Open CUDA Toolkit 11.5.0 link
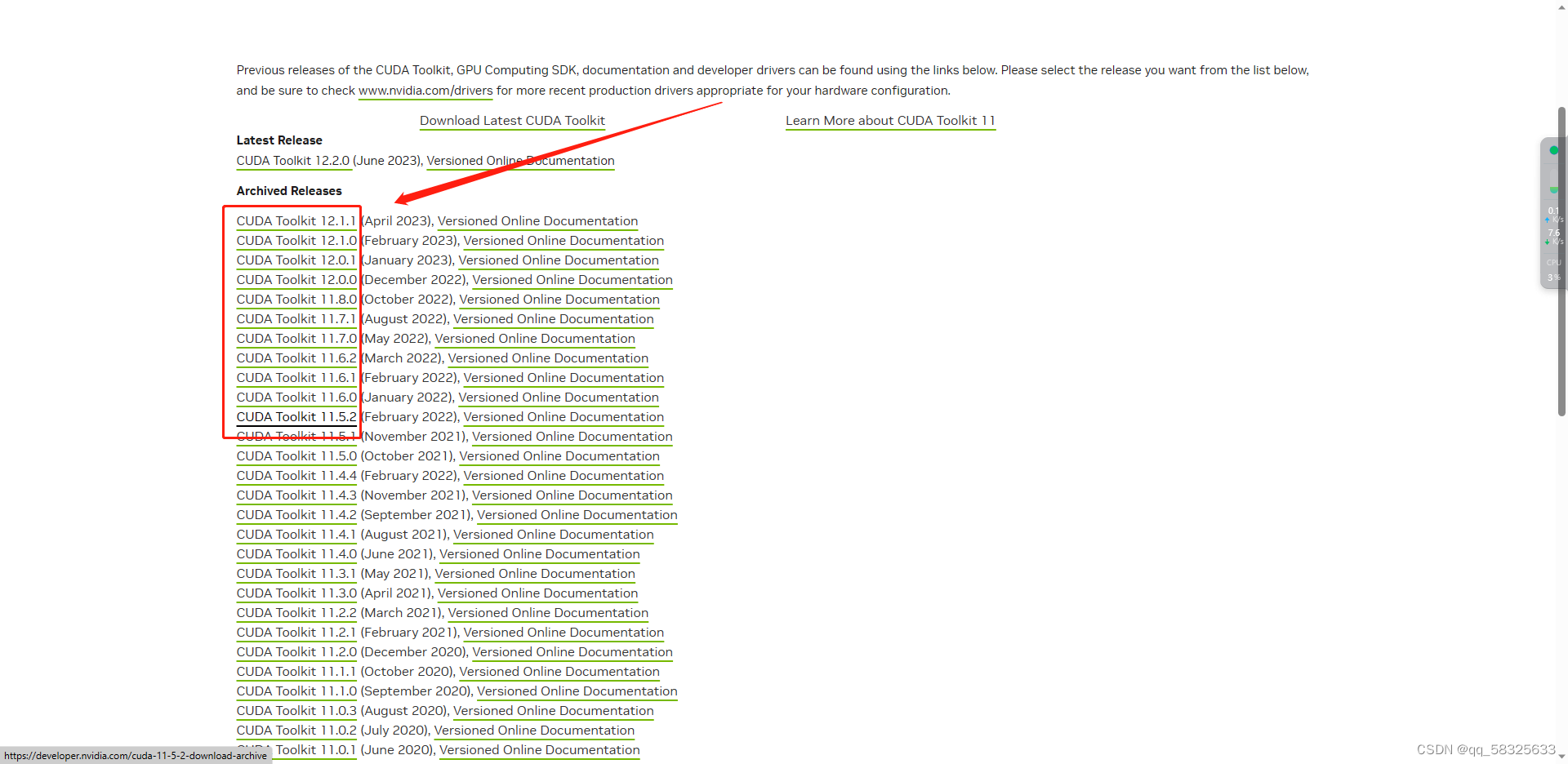 pyautogui.click(x=296, y=456)
